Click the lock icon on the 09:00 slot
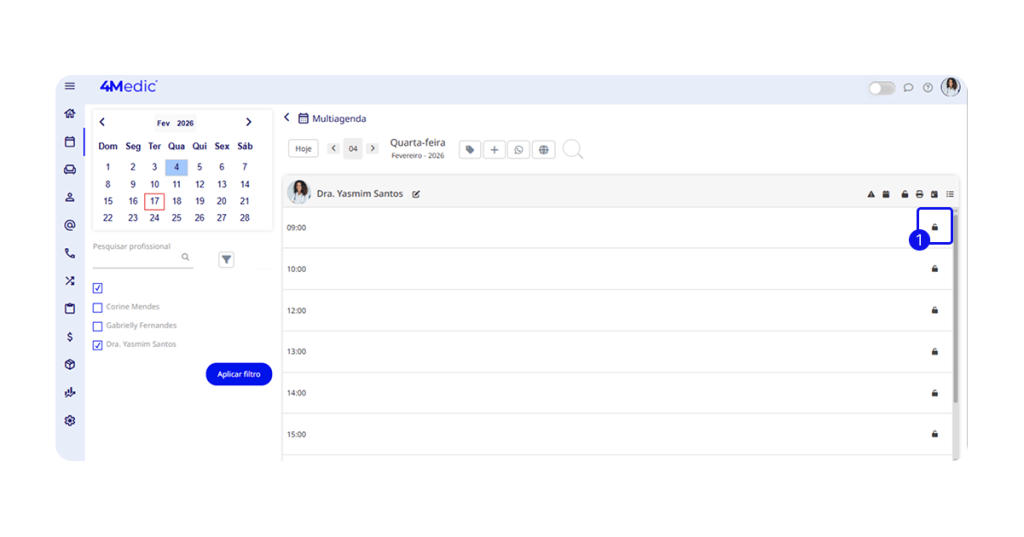 (935, 227)
